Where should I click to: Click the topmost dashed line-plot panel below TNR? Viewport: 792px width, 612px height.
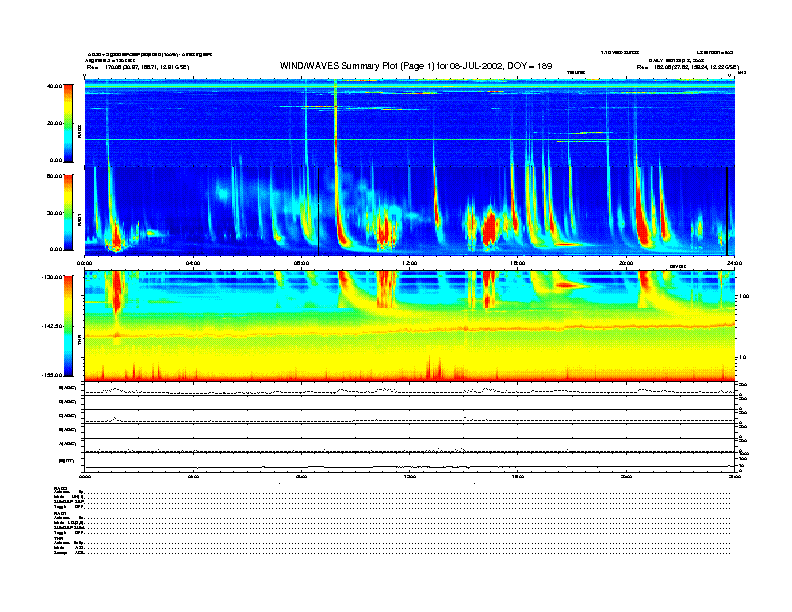(x=410, y=388)
